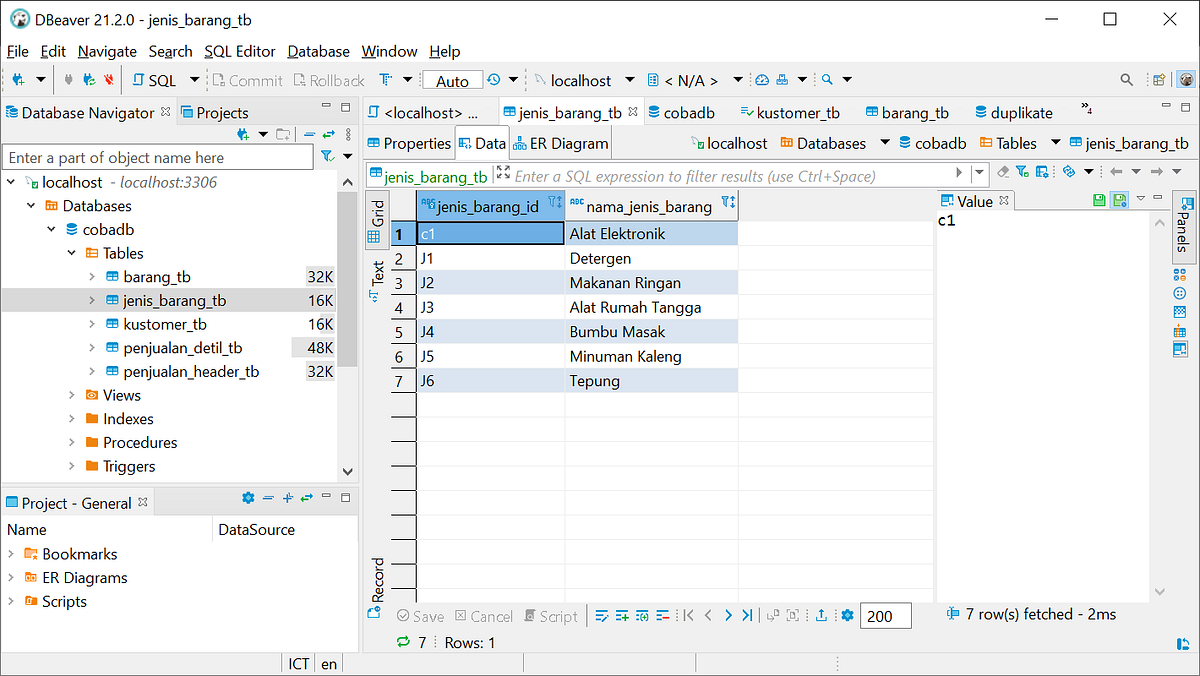Open the Database menu
This screenshot has height=676, width=1200.
click(x=318, y=51)
